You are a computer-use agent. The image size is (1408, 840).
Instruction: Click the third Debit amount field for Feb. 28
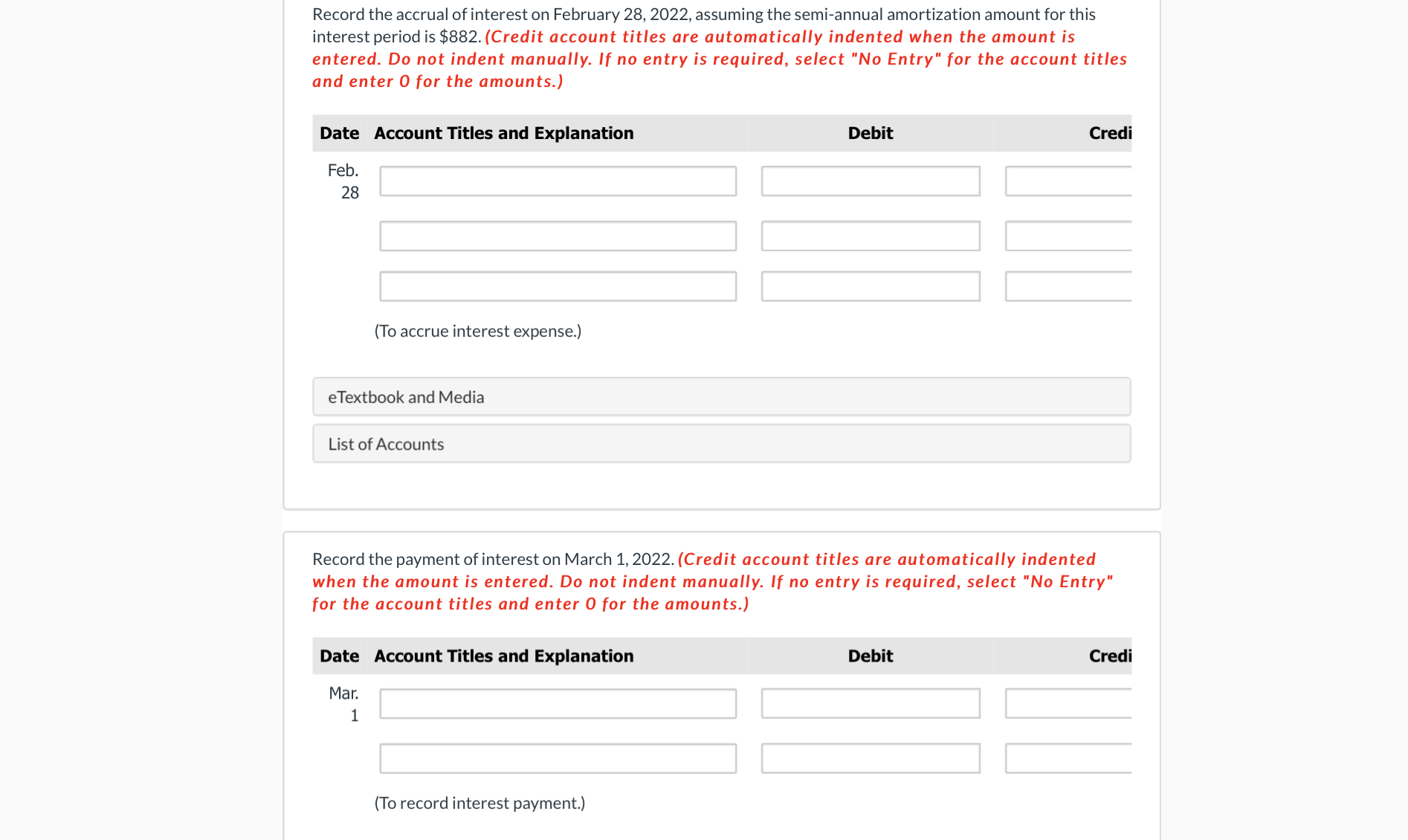870,285
